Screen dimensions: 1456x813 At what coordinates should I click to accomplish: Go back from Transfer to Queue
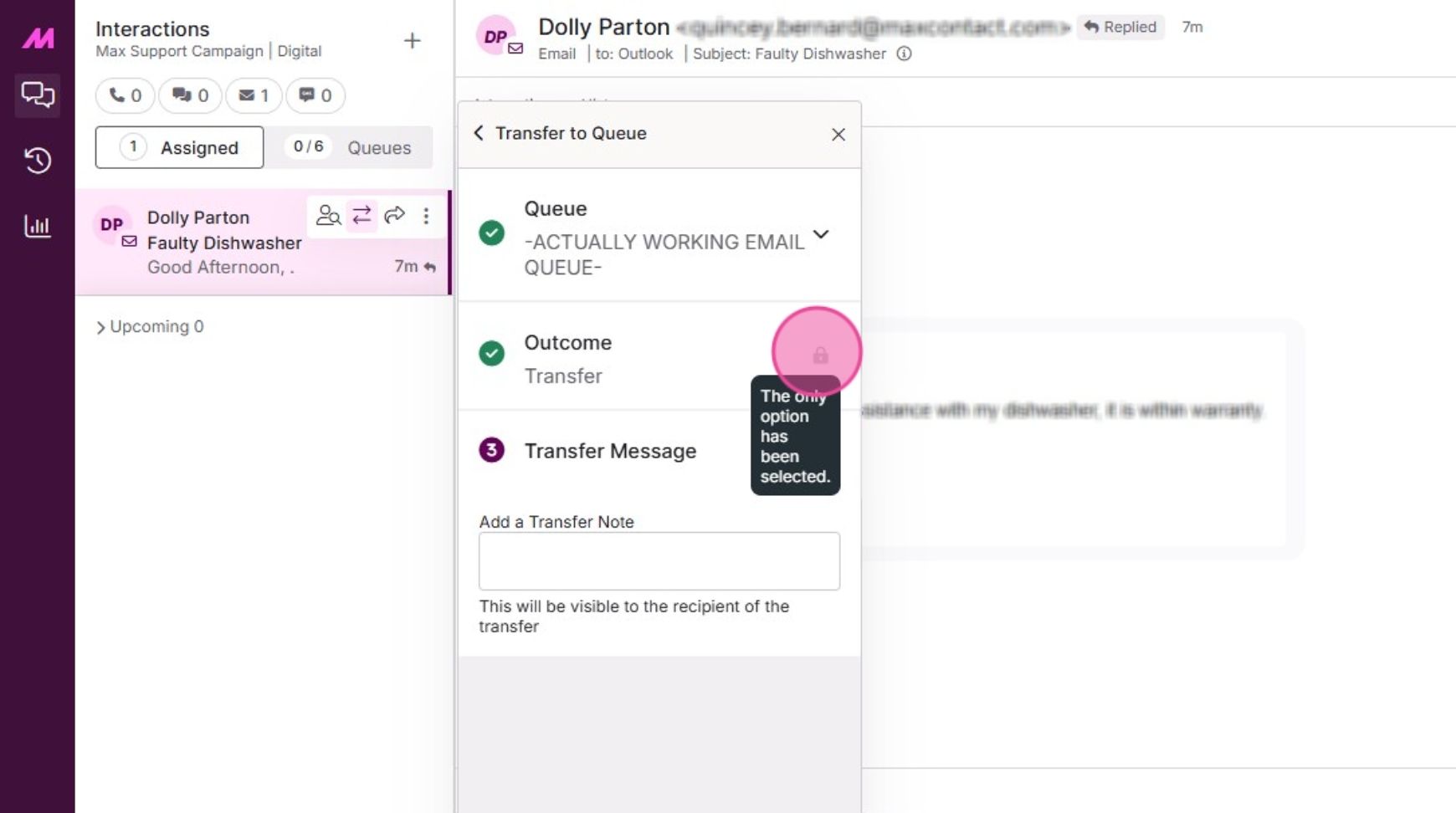tap(479, 133)
